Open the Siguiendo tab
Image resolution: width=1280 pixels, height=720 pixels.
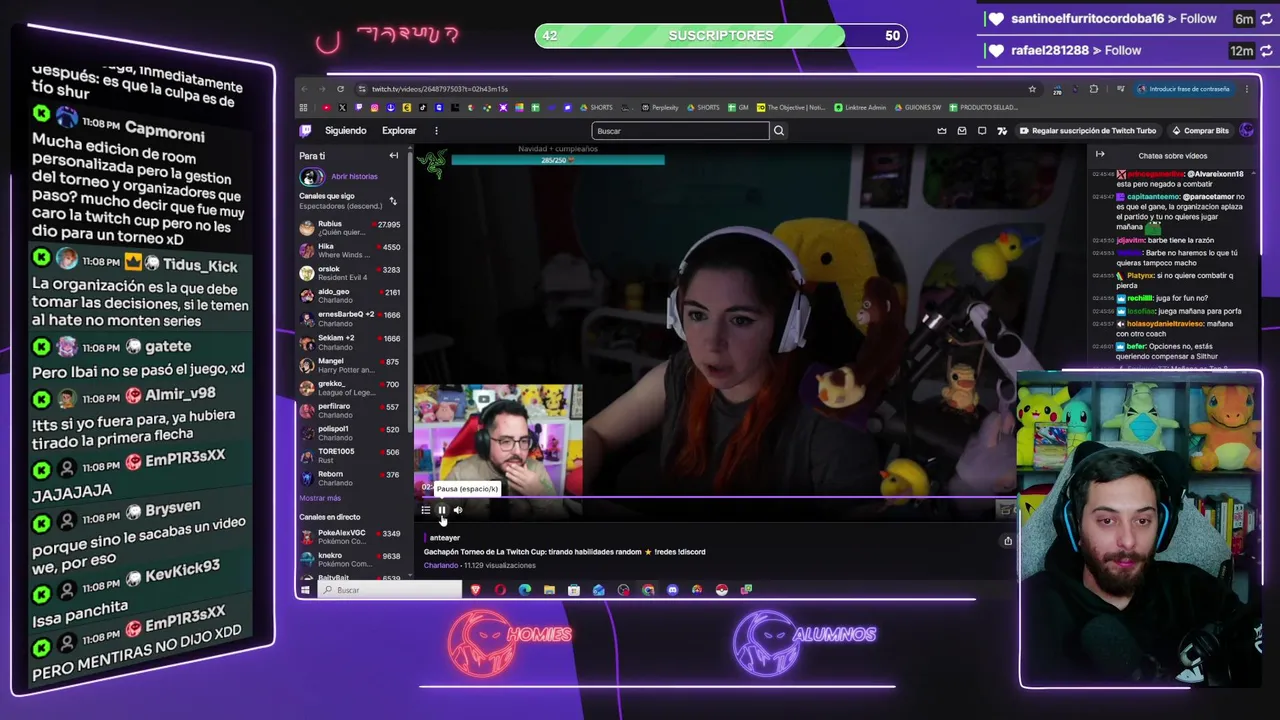click(346, 131)
